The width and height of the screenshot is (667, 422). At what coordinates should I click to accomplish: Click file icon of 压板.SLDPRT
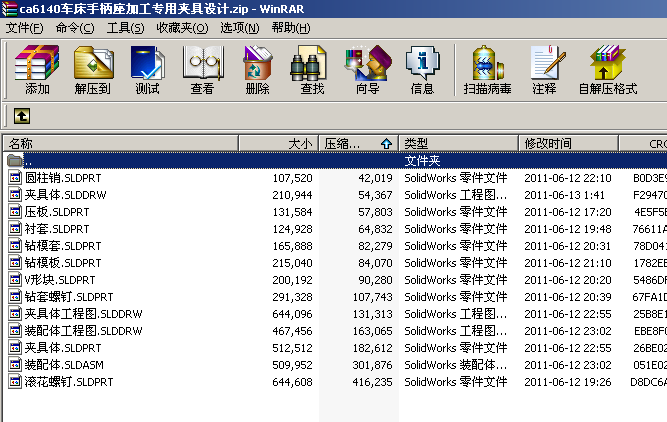coord(15,211)
